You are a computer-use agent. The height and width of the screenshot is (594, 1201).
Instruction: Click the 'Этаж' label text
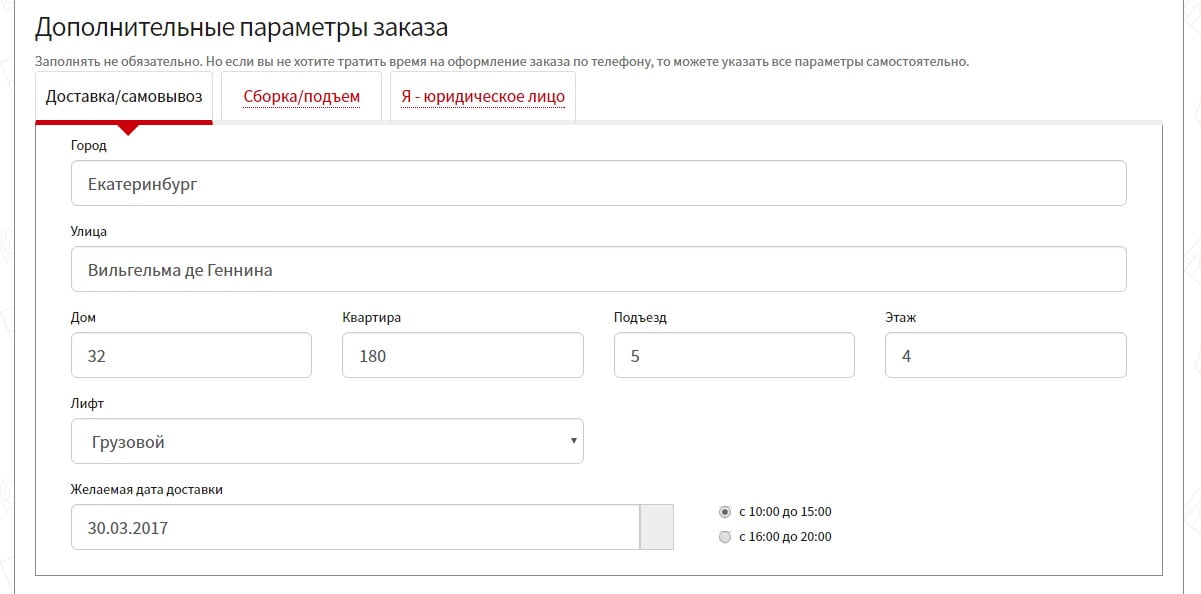coord(900,318)
